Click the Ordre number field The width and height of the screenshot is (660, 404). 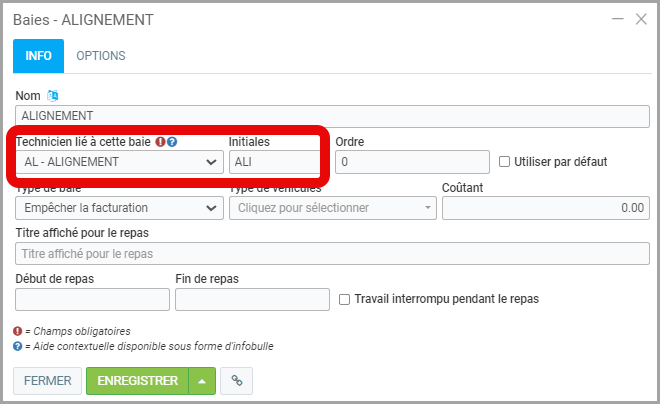412,161
